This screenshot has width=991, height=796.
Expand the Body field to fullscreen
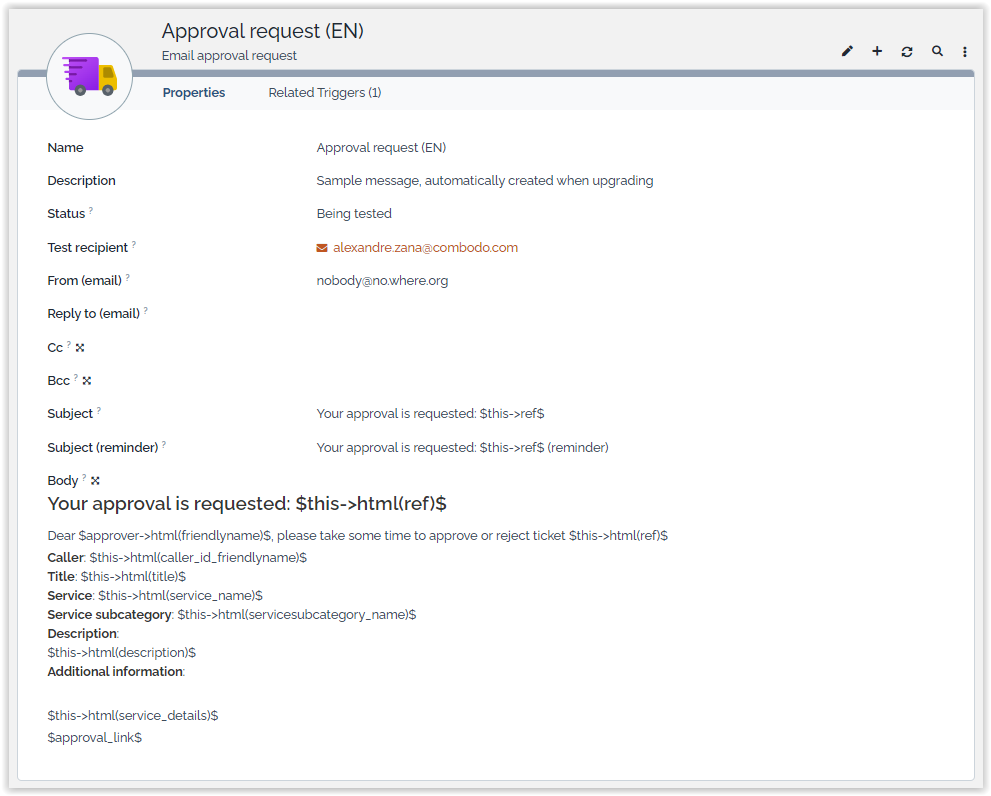96,481
